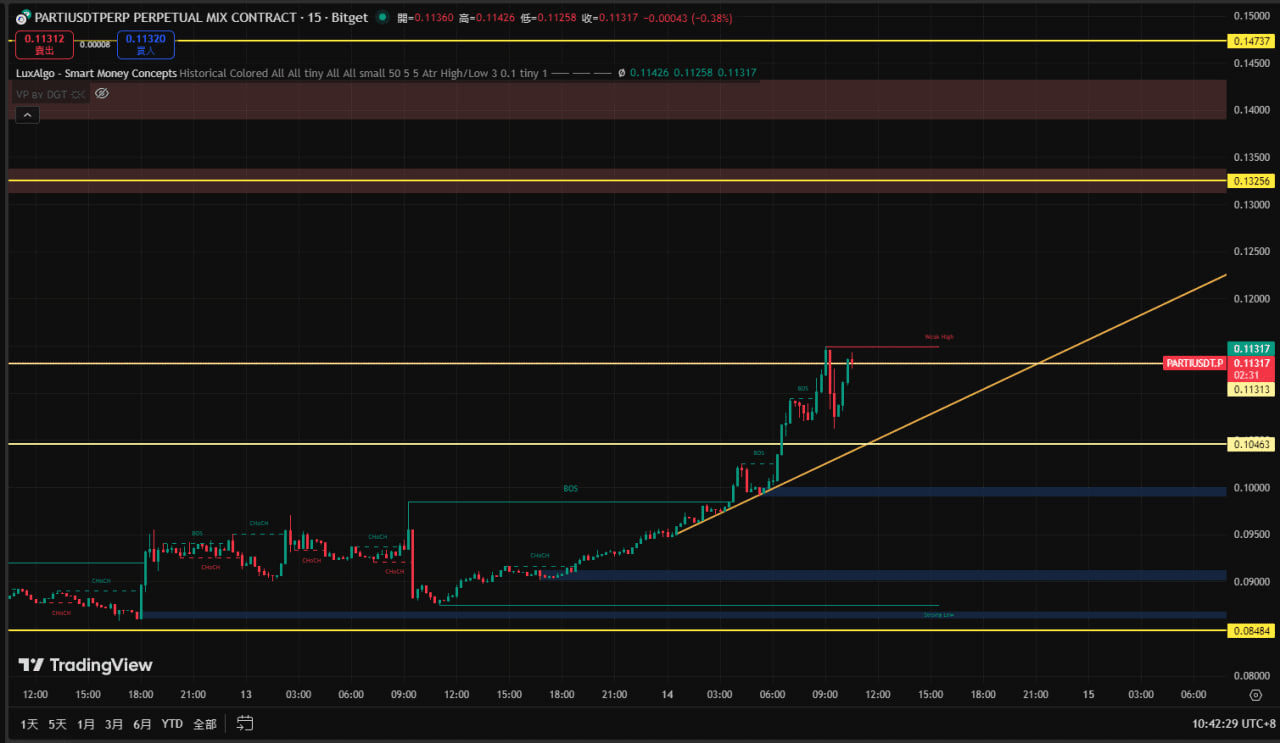Click the long BOS label above 0.10000
This screenshot has width=1280, height=743.
point(570,489)
